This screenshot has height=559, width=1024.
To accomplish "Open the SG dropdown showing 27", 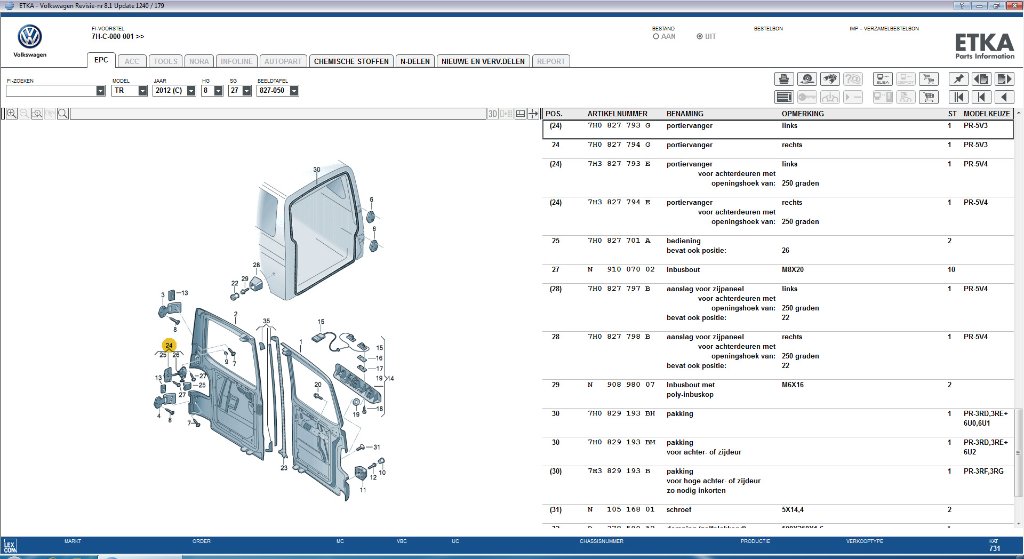I will click(247, 91).
